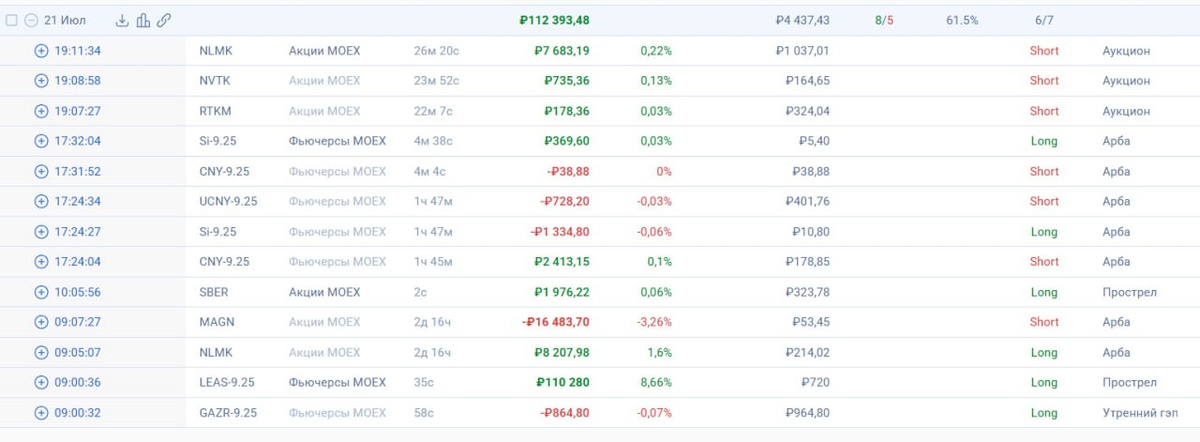The image size is (1200, 442).
Task: Expand the 09:00:32 GAZR-9.25 trade row
Action: [41, 412]
